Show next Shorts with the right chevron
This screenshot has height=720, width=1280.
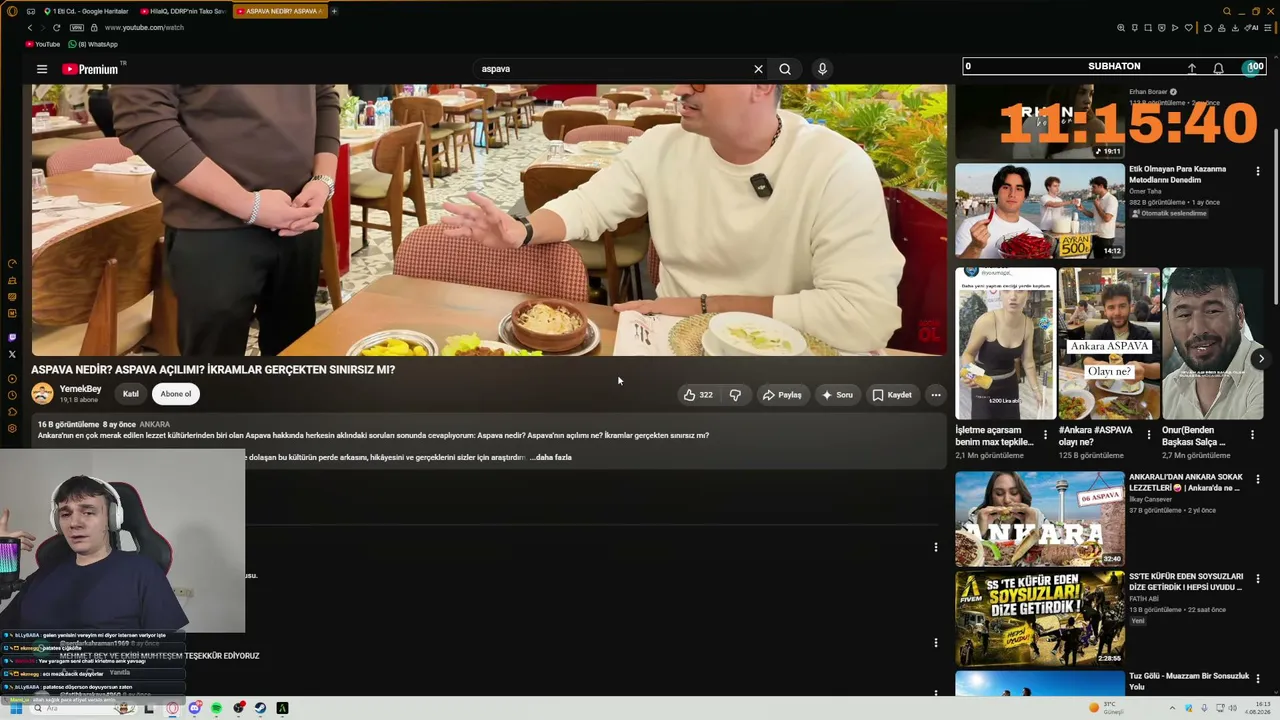[1261, 359]
